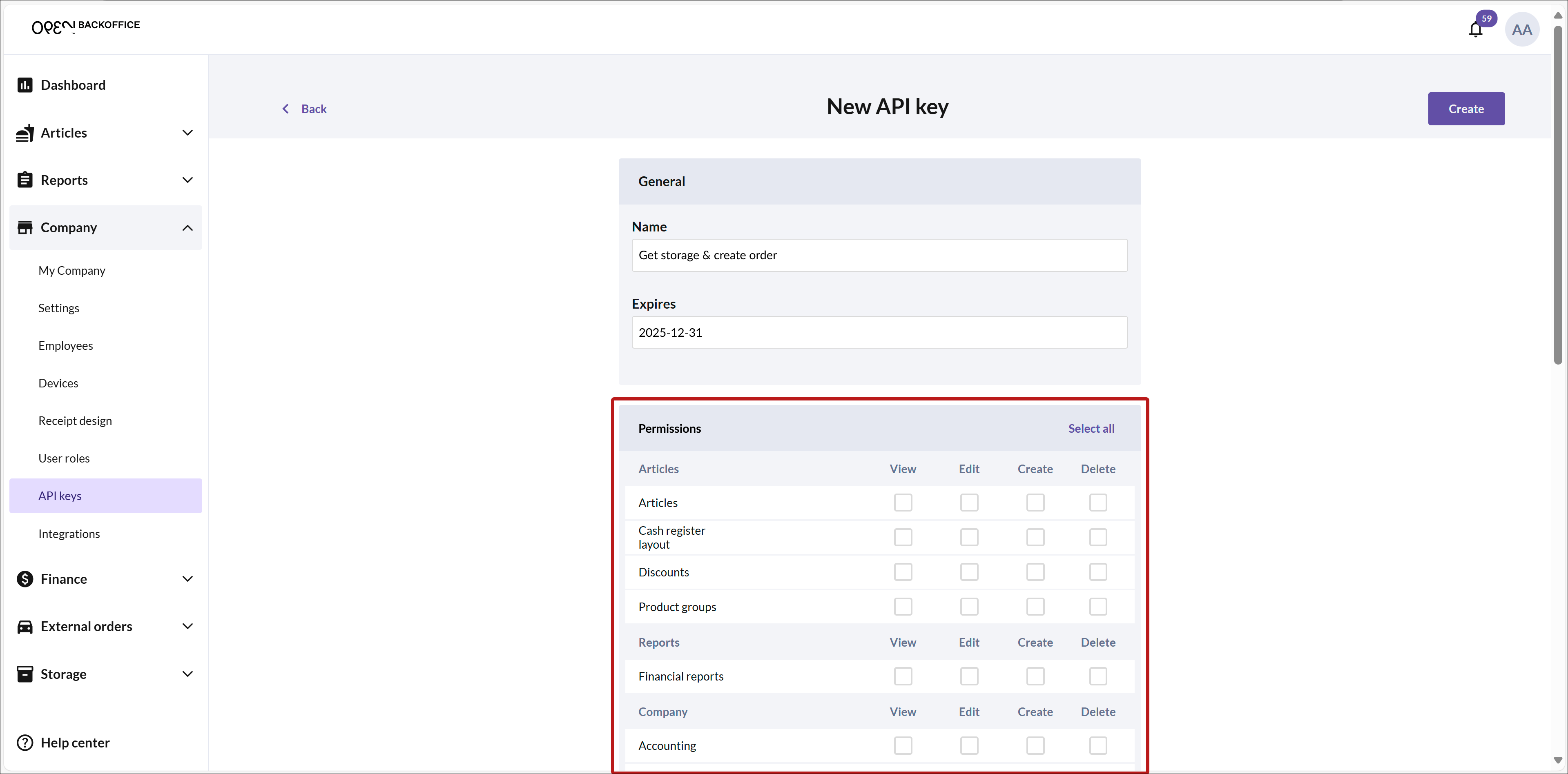
Task: Open User roles submenu item
Action: [105, 458]
